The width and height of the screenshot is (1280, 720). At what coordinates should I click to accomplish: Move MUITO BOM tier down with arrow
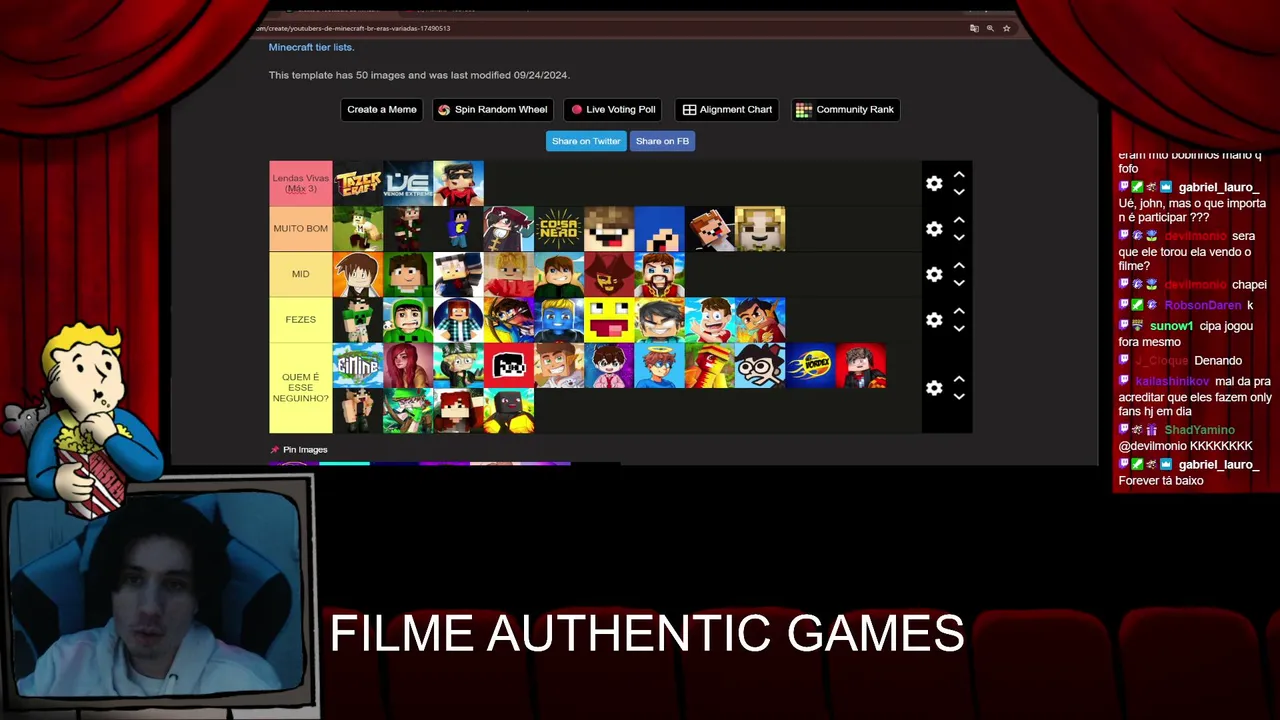click(959, 237)
